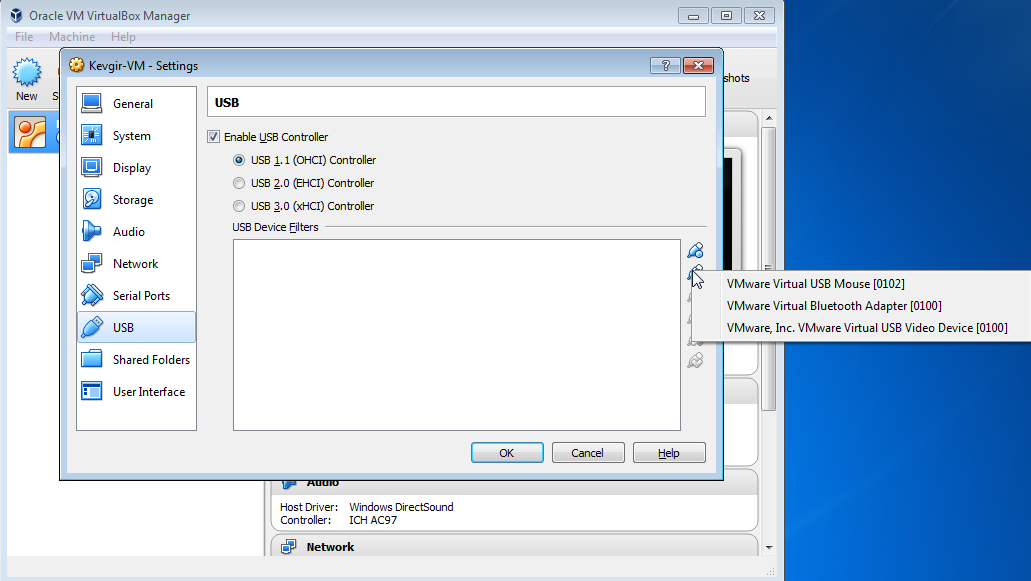Go to Storage settings
The image size is (1031, 581).
(136, 200)
